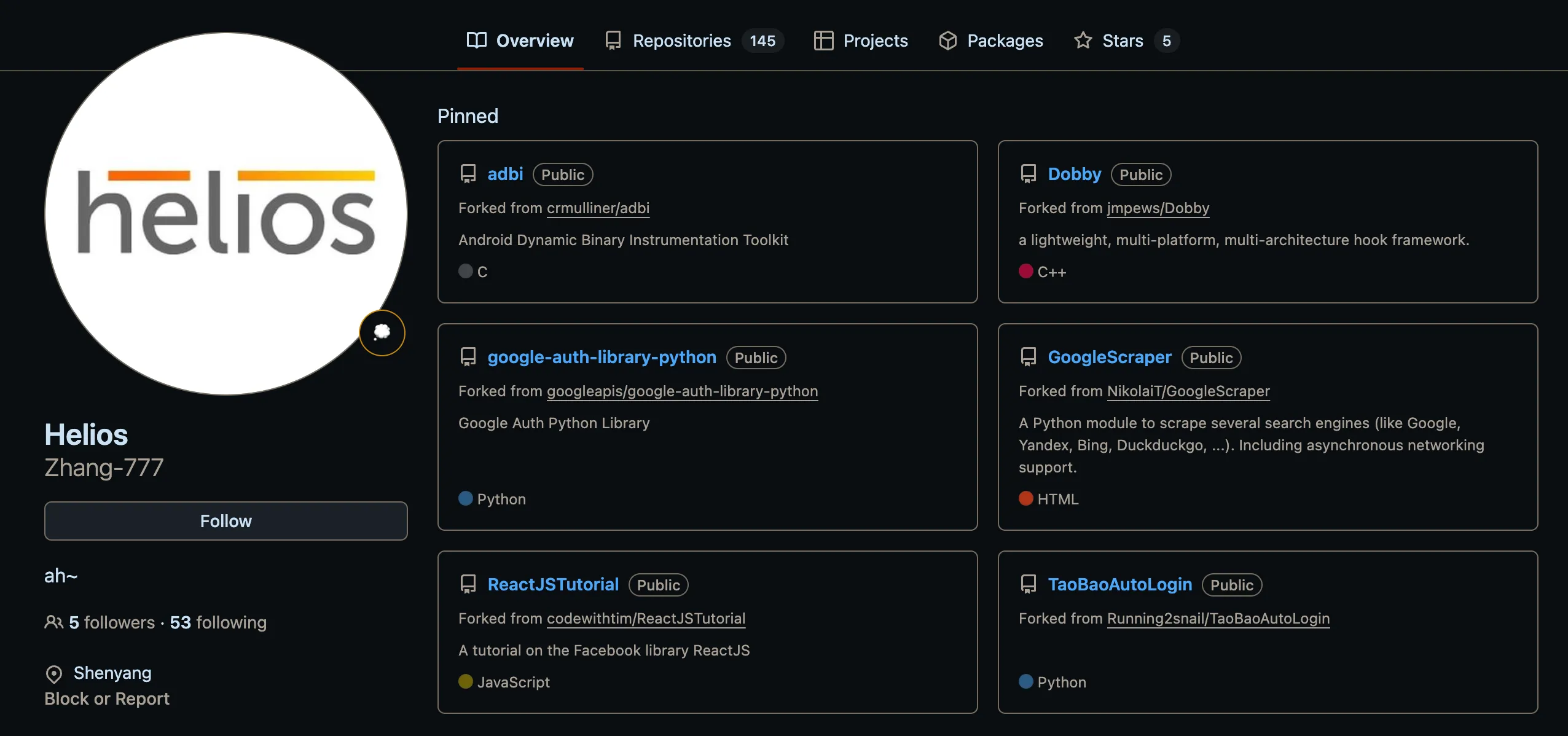Click the repo icon next to GoogleScraper
Viewport: 1568px width, 736px height.
coord(1029,357)
